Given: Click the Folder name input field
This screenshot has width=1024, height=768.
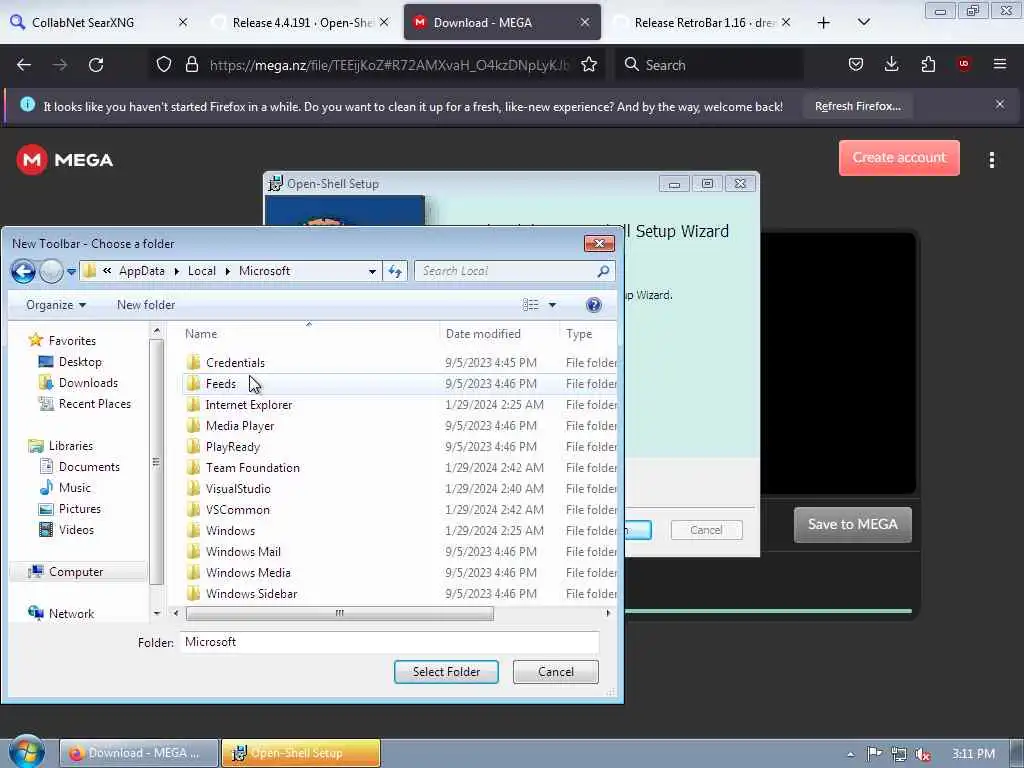Looking at the screenshot, I should pos(389,642).
